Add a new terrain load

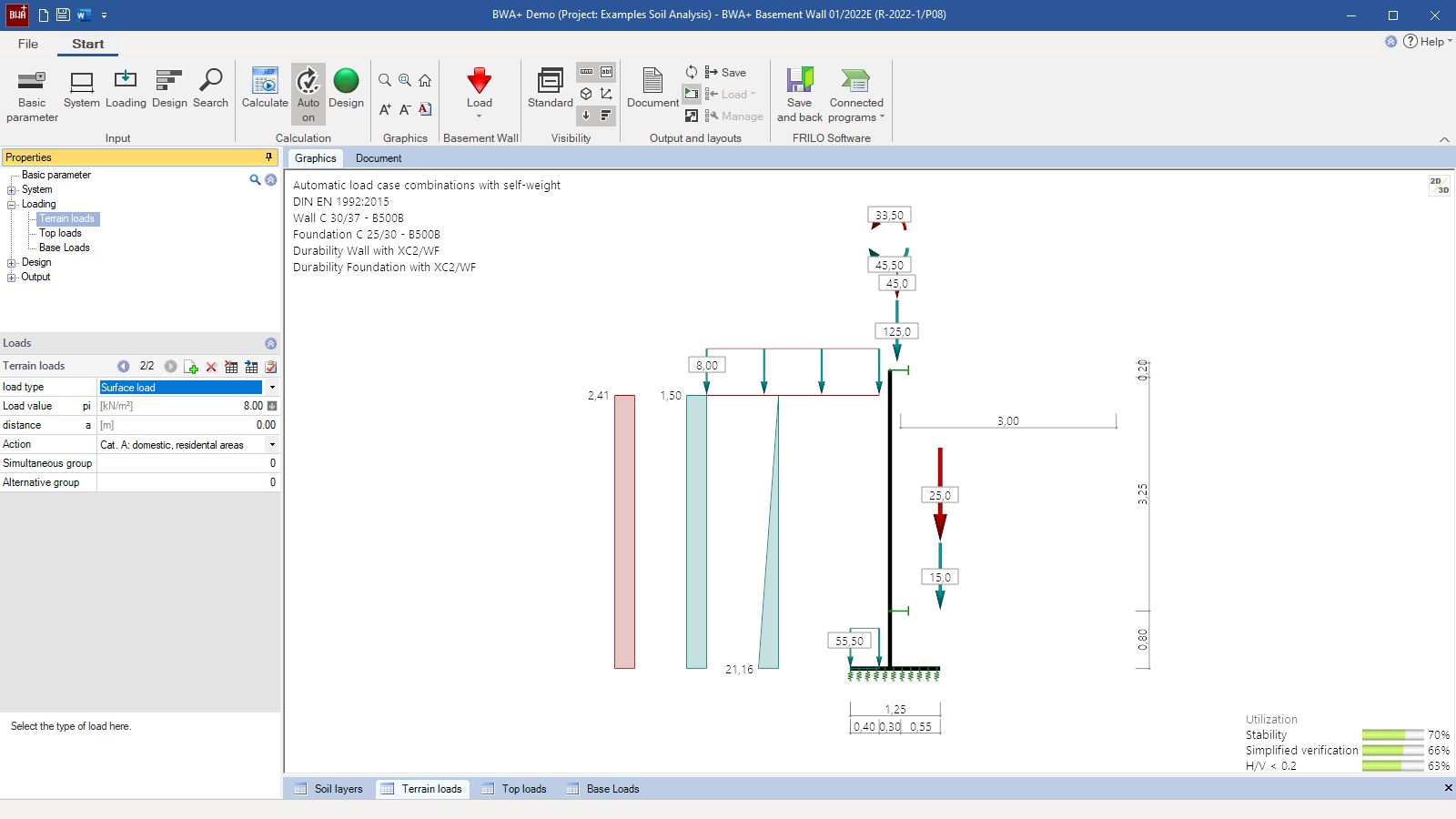click(191, 367)
